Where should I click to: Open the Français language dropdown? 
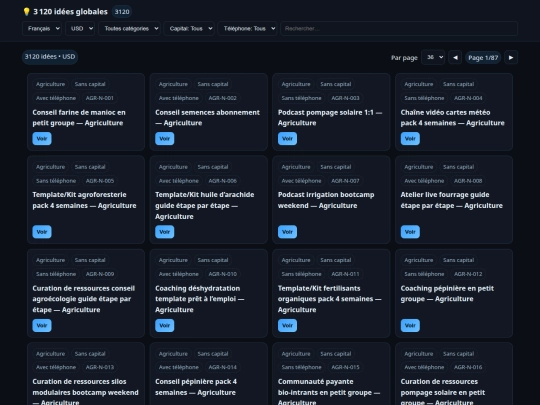pyautogui.click(x=42, y=29)
